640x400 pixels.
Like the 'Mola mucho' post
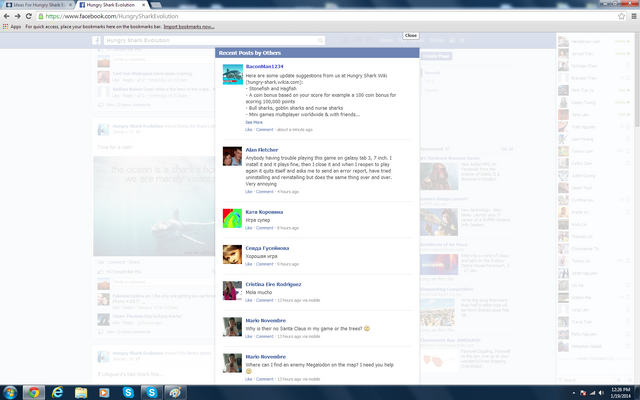[249, 300]
